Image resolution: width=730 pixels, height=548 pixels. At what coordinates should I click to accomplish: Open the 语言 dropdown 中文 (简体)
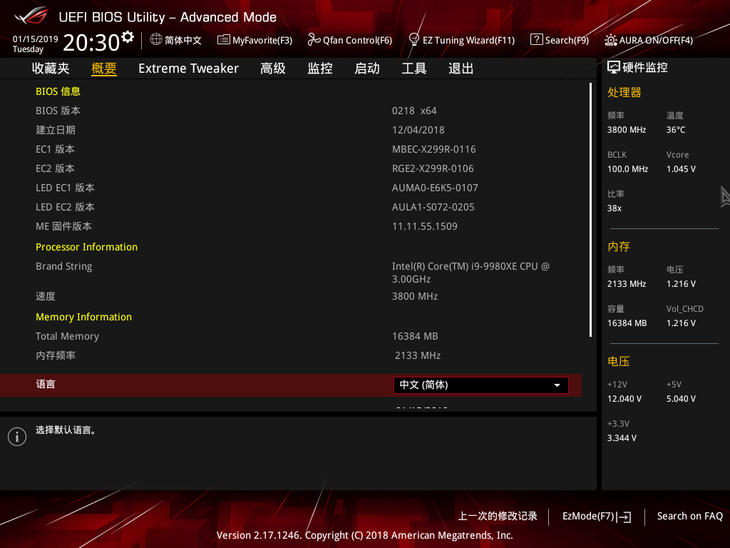pos(481,385)
